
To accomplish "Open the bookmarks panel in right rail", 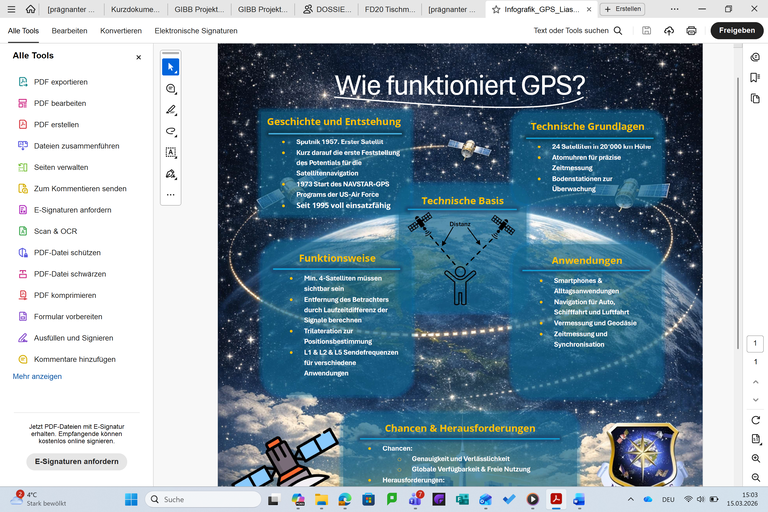I will tap(756, 78).
